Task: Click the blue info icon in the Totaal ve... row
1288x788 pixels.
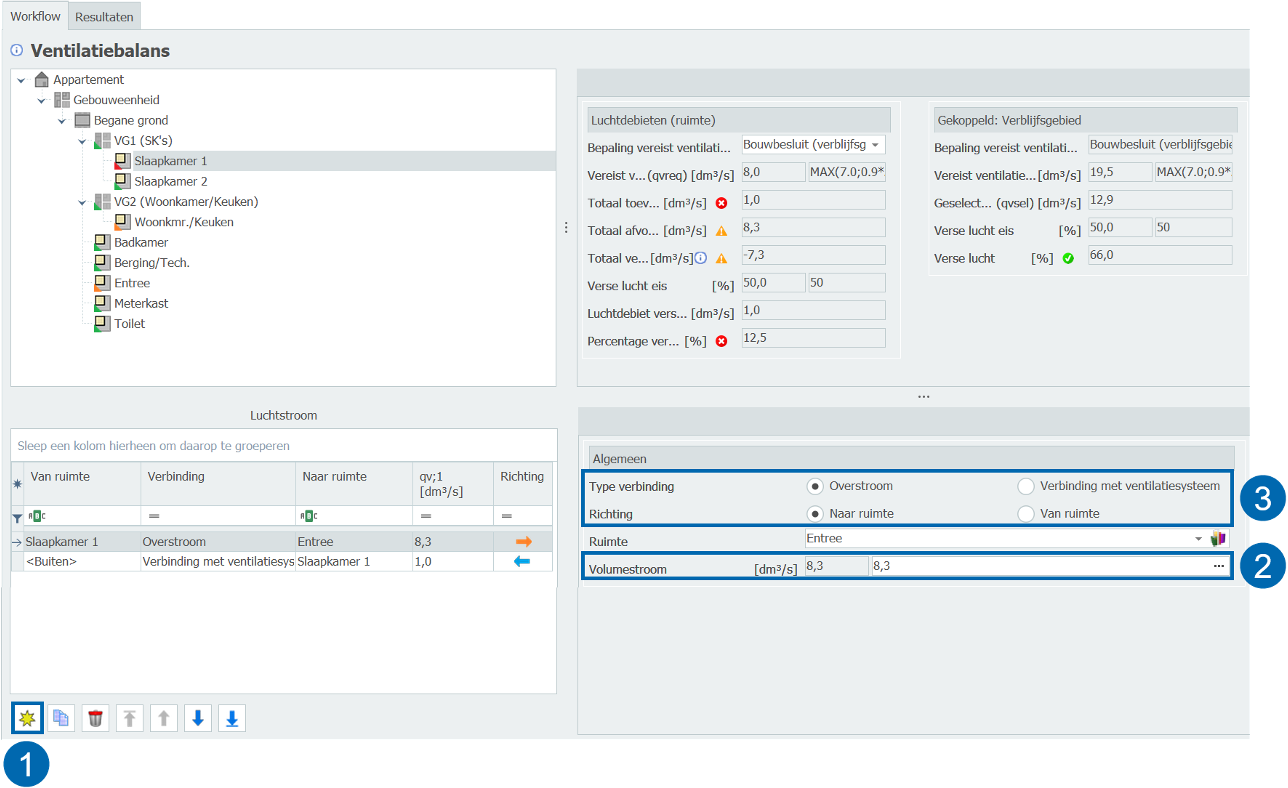Action: tap(701, 257)
